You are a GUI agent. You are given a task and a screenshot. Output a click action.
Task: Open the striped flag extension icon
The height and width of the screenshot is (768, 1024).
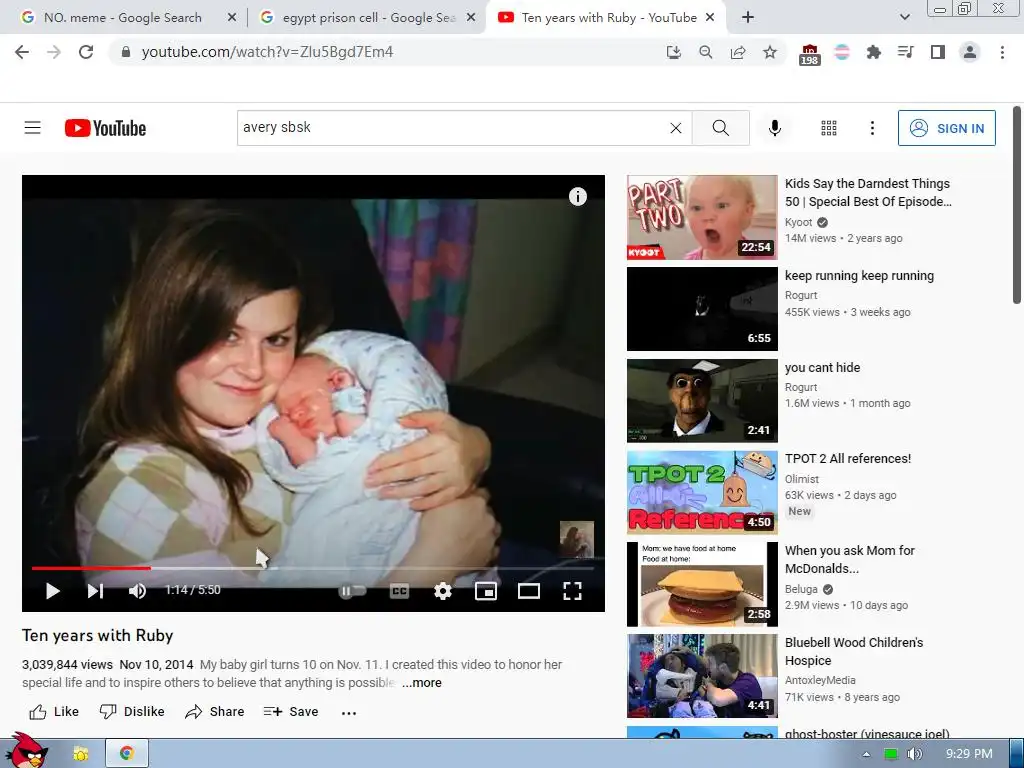tap(842, 52)
